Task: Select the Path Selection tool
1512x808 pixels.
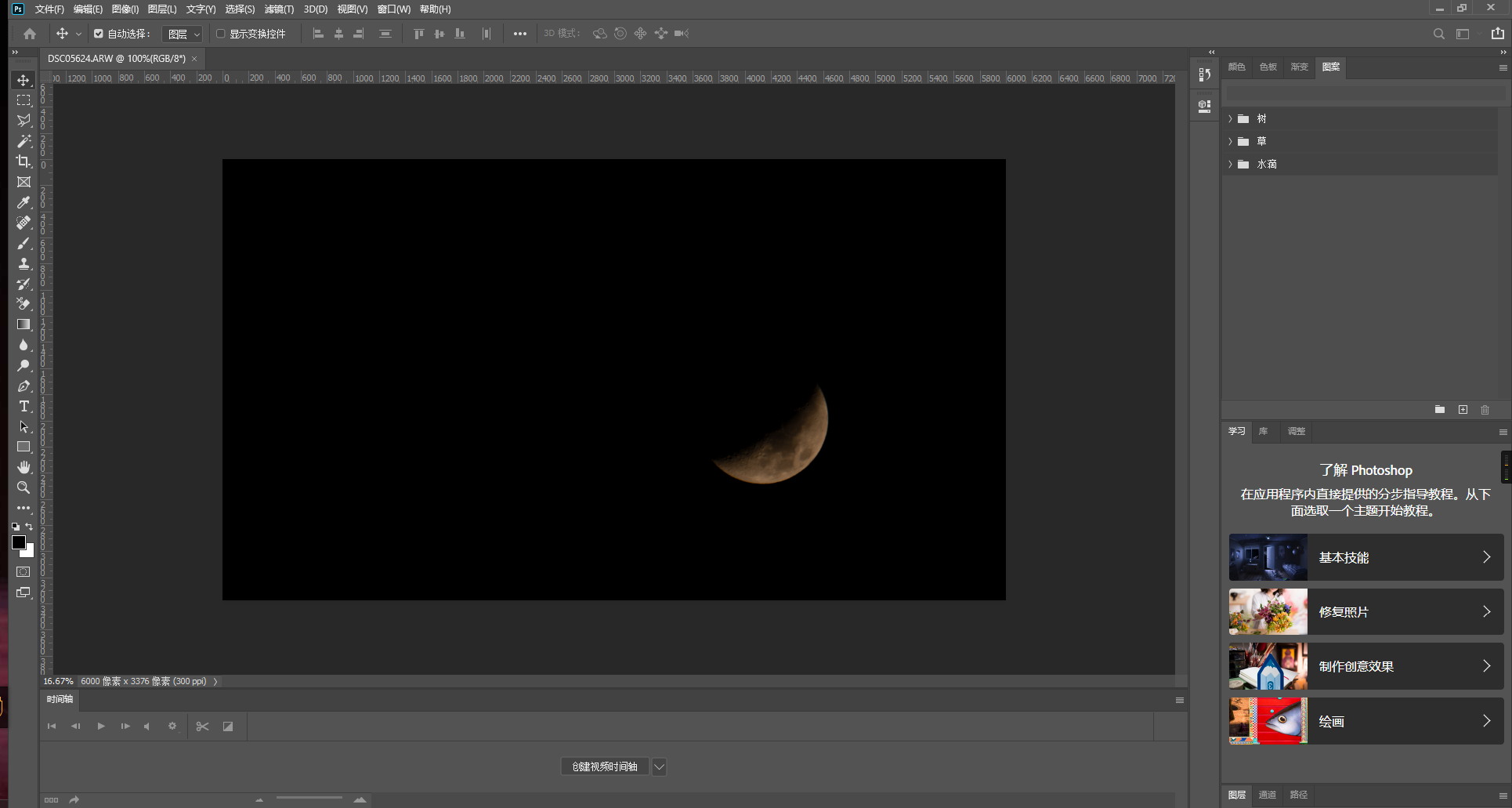Action: pyautogui.click(x=24, y=426)
